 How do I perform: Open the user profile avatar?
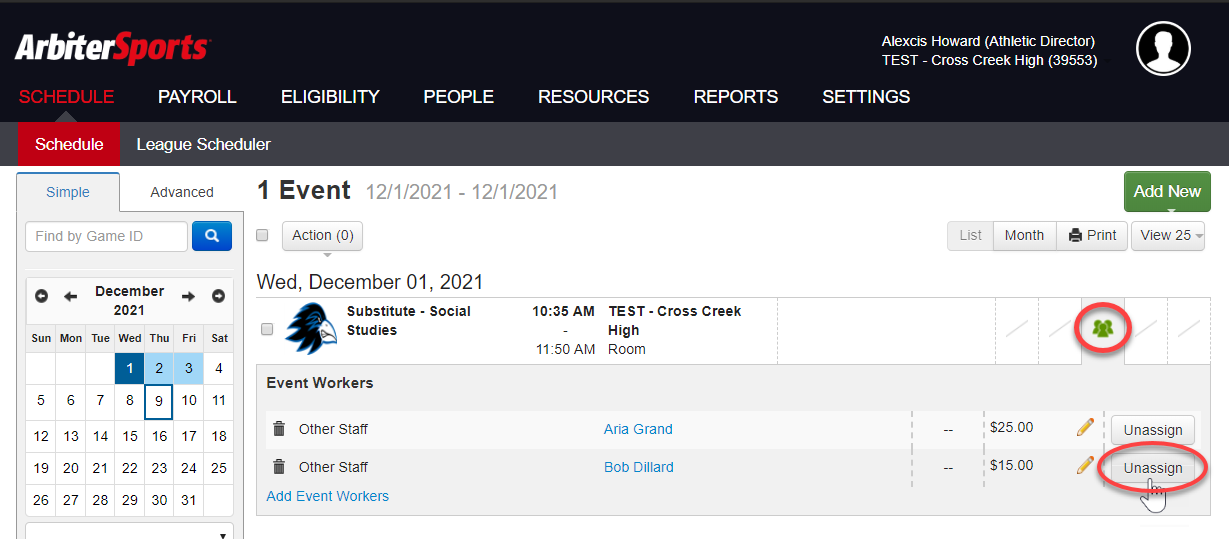pyautogui.click(x=1163, y=48)
